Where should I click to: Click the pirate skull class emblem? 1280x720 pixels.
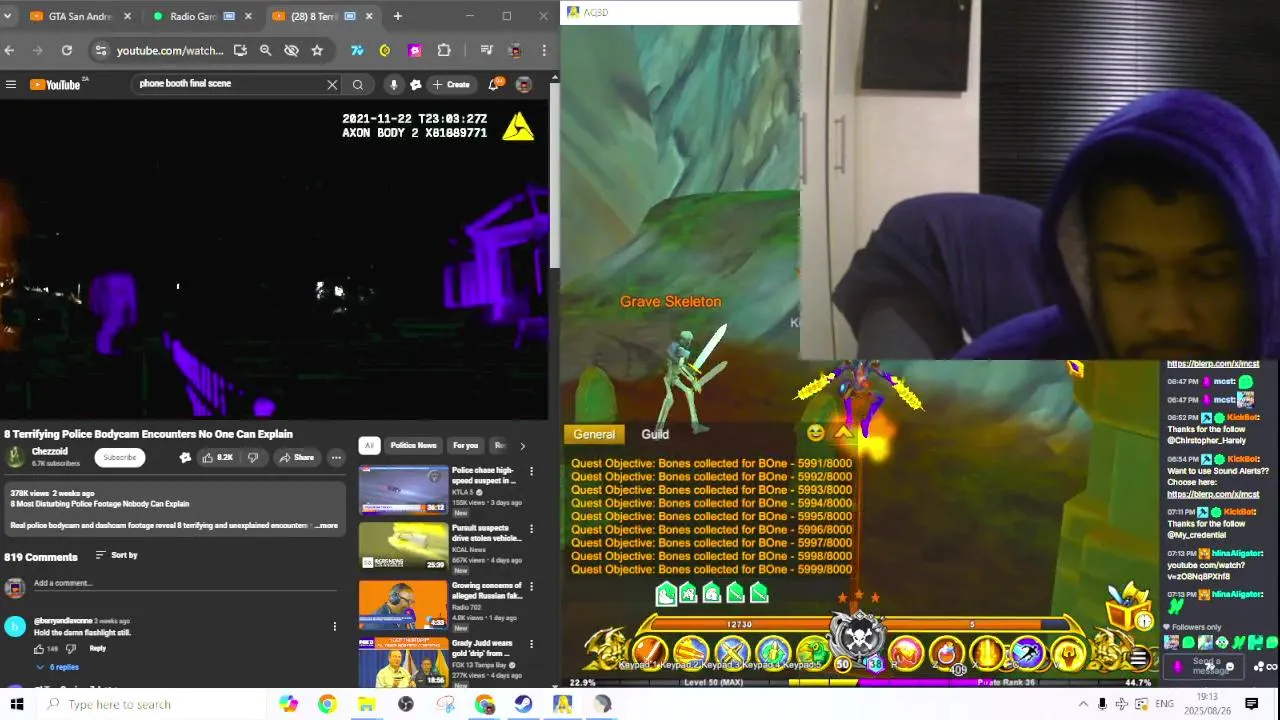point(859,634)
